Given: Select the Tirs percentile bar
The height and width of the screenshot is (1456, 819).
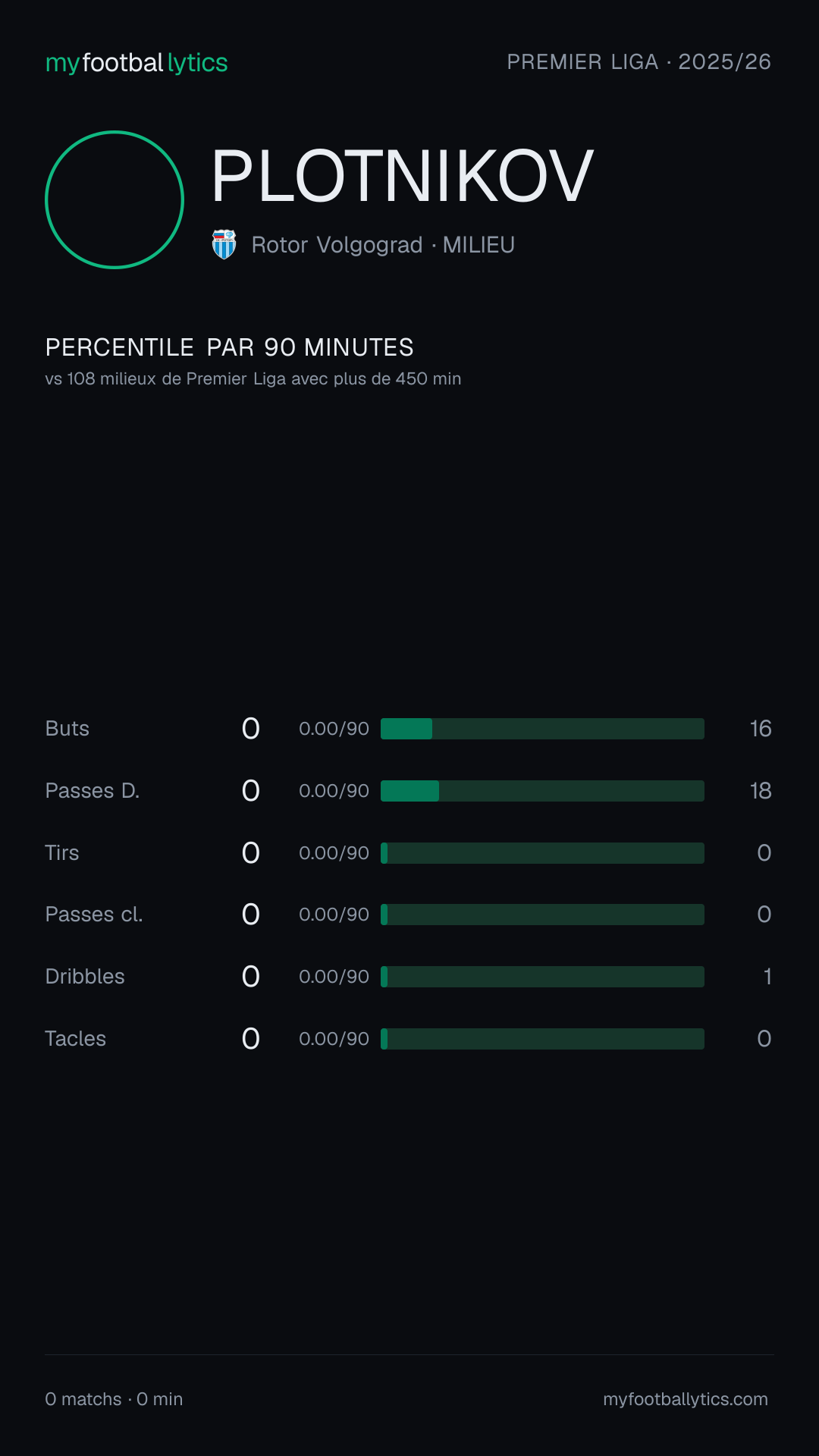Looking at the screenshot, I should click(542, 853).
